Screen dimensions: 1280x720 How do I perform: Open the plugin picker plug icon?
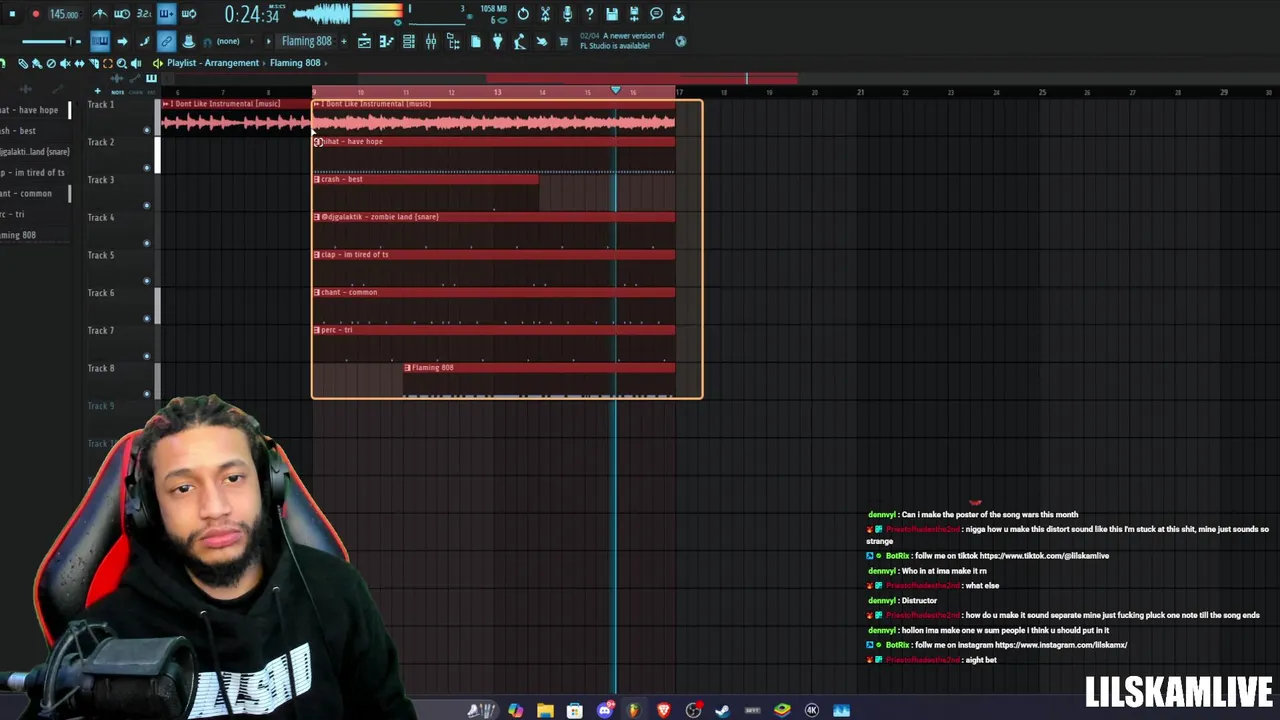pyautogui.click(x=497, y=41)
